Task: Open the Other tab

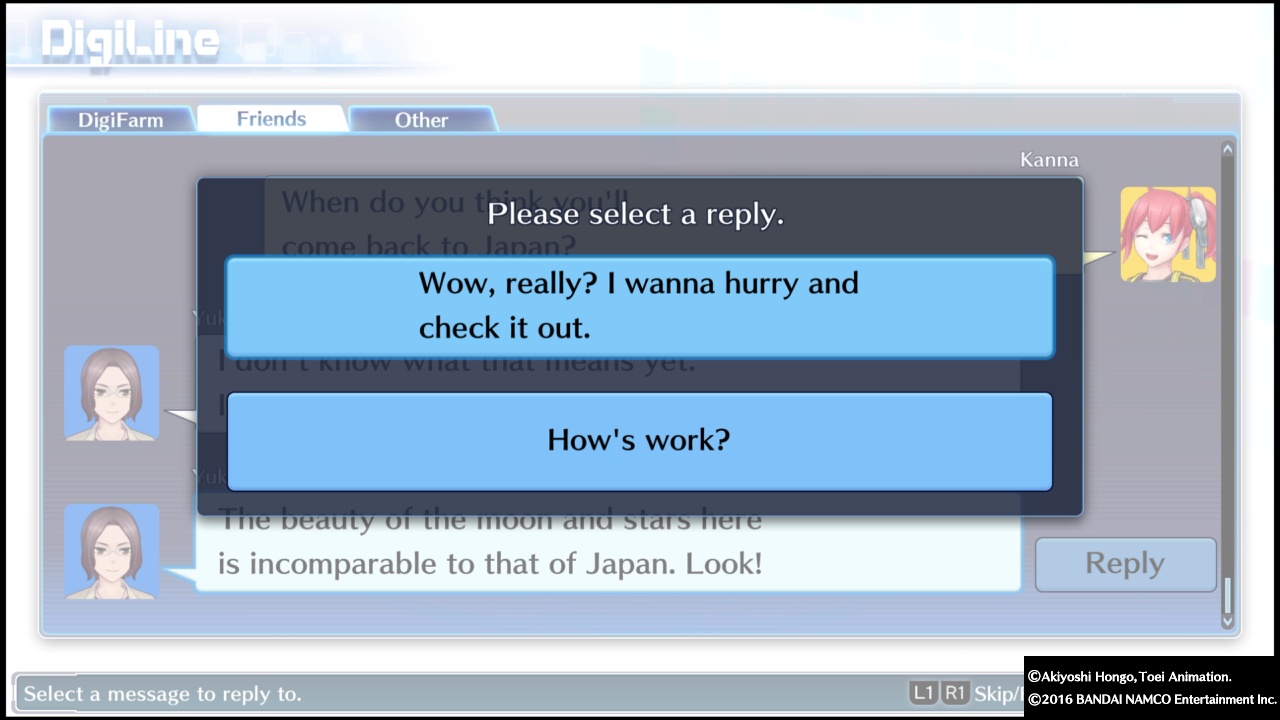Action: [x=421, y=120]
